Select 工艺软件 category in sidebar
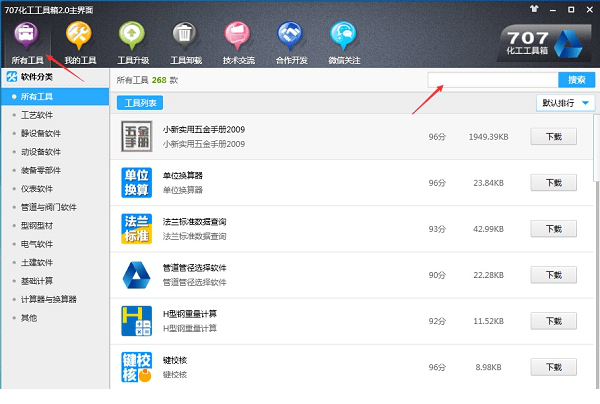This screenshot has width=600, height=404. click(38, 115)
